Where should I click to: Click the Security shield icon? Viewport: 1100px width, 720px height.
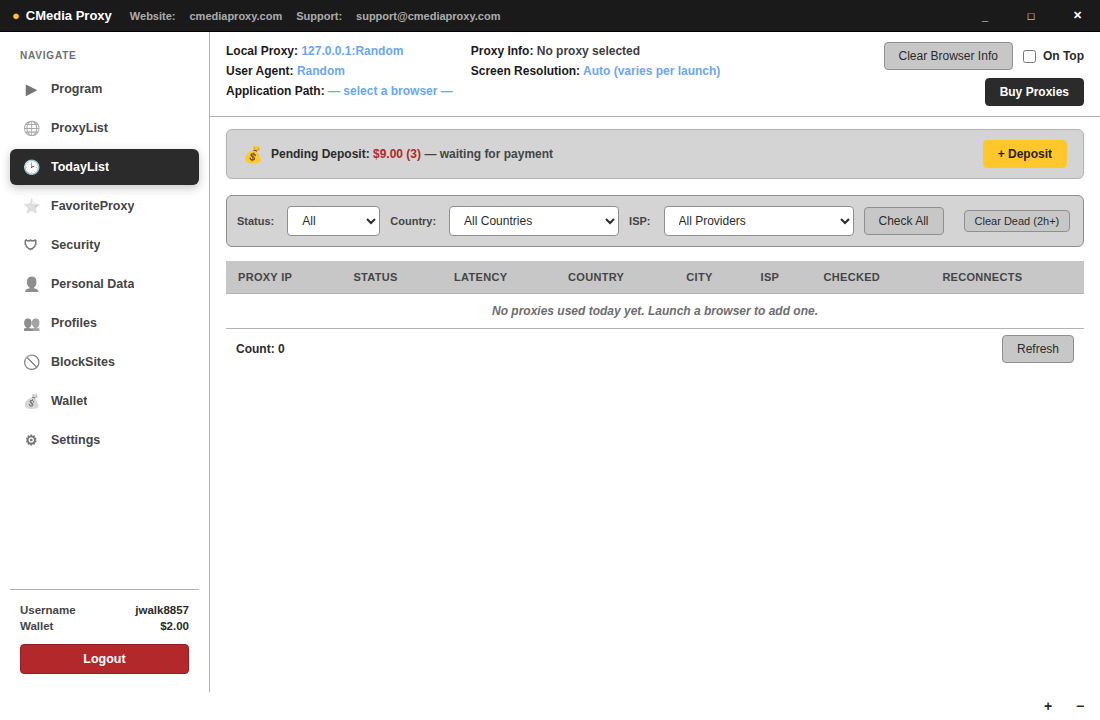tap(31, 245)
